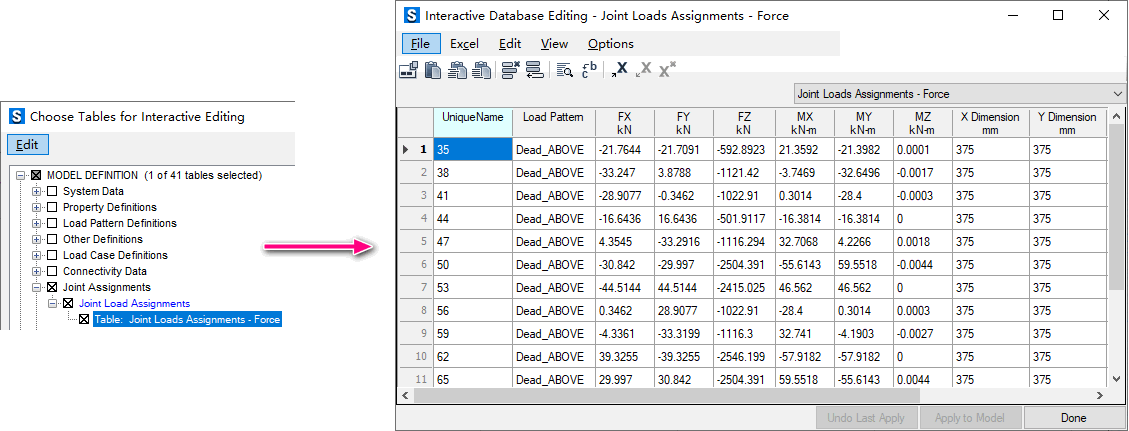Check the System Data checkbox
Screen dimensions: 1129x431
pos(52,191)
